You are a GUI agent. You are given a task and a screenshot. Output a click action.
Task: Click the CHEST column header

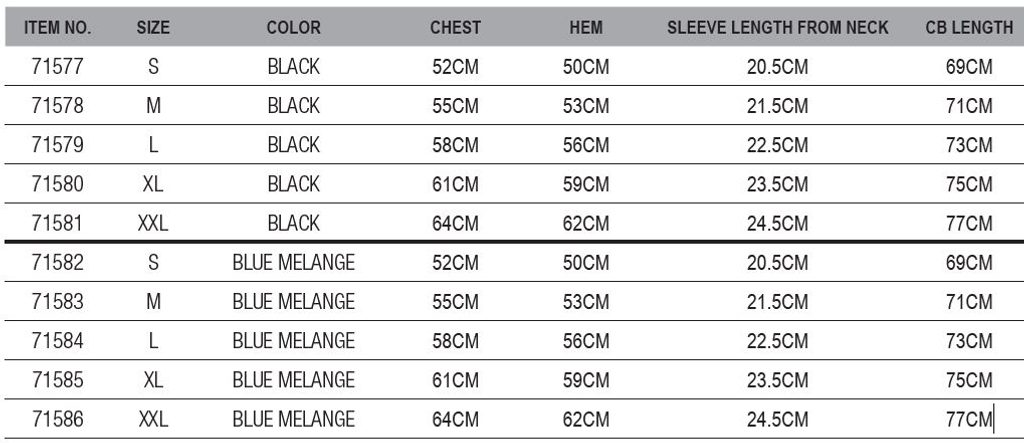pyautogui.click(x=455, y=28)
